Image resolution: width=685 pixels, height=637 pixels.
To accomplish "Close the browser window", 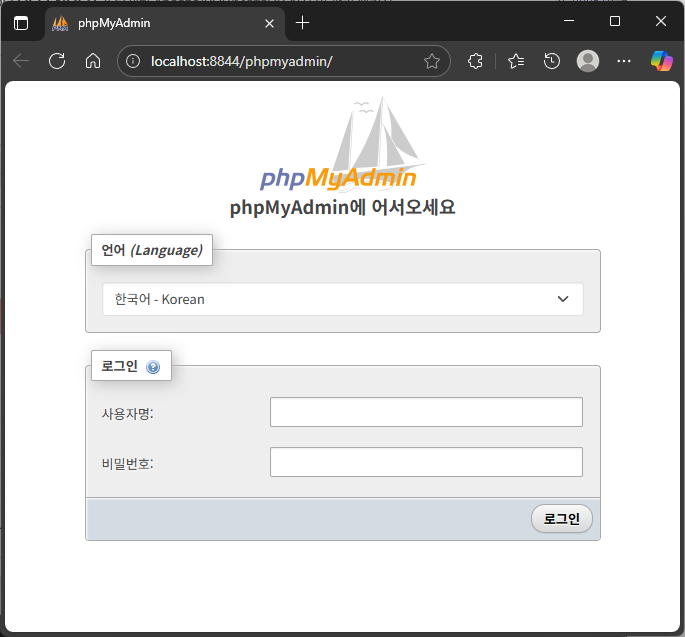I will 661,21.
